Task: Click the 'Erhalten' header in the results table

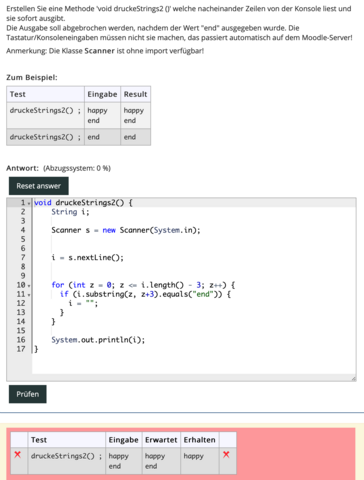Action: point(199,440)
